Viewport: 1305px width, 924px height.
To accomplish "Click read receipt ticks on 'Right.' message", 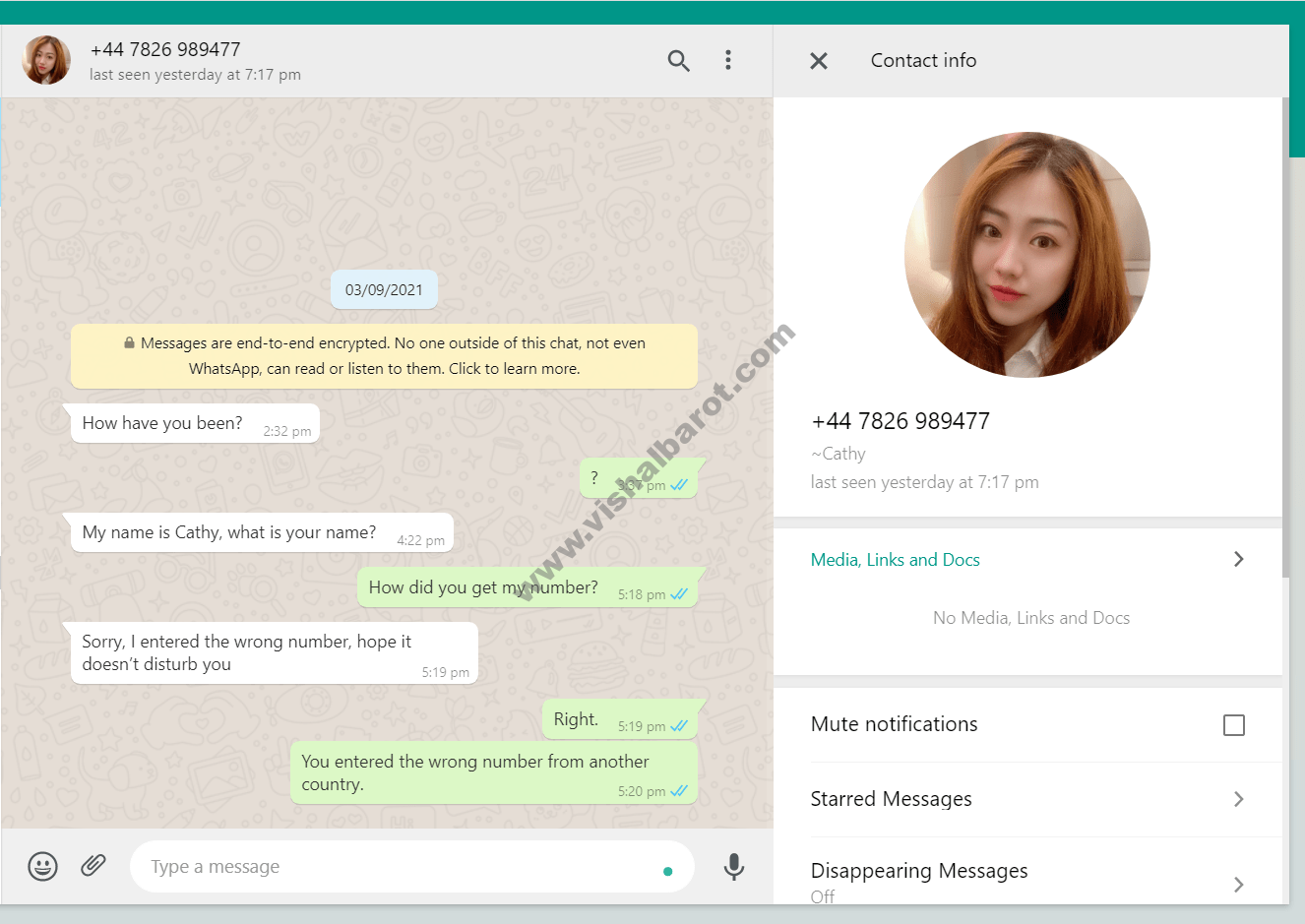I will pyautogui.click(x=679, y=726).
